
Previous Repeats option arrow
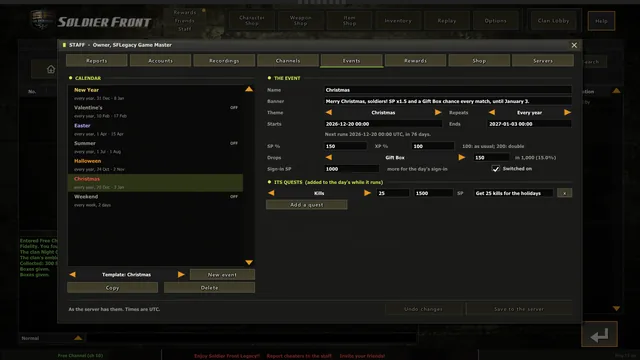492,112
